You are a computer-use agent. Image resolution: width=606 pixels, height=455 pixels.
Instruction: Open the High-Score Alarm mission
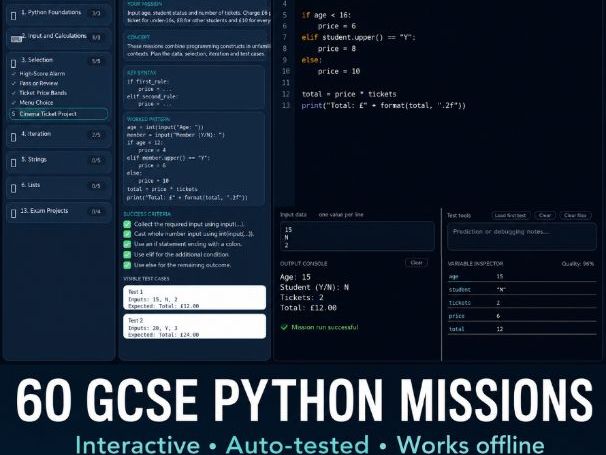[42, 73]
